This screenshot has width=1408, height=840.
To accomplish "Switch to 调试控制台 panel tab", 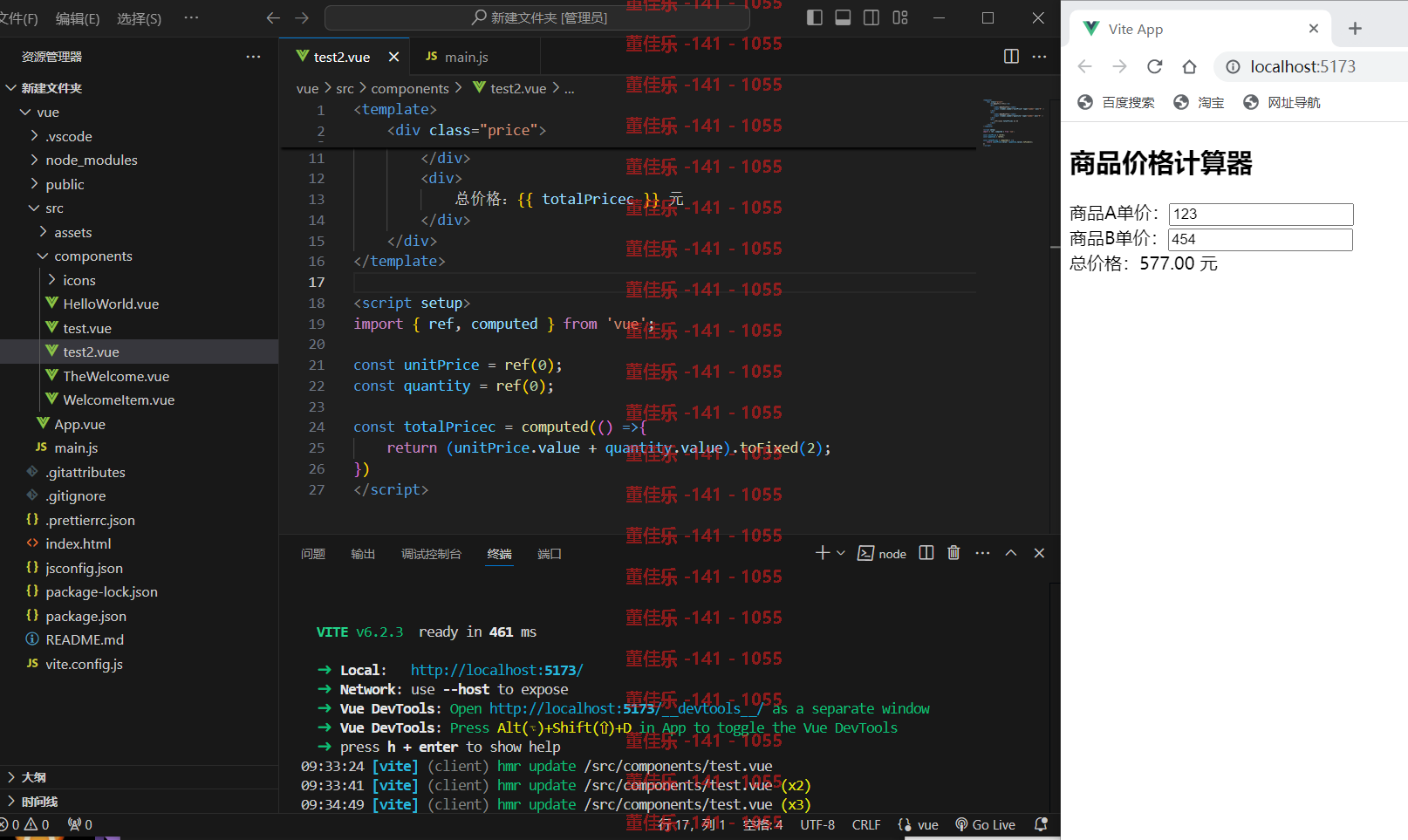I will point(431,554).
